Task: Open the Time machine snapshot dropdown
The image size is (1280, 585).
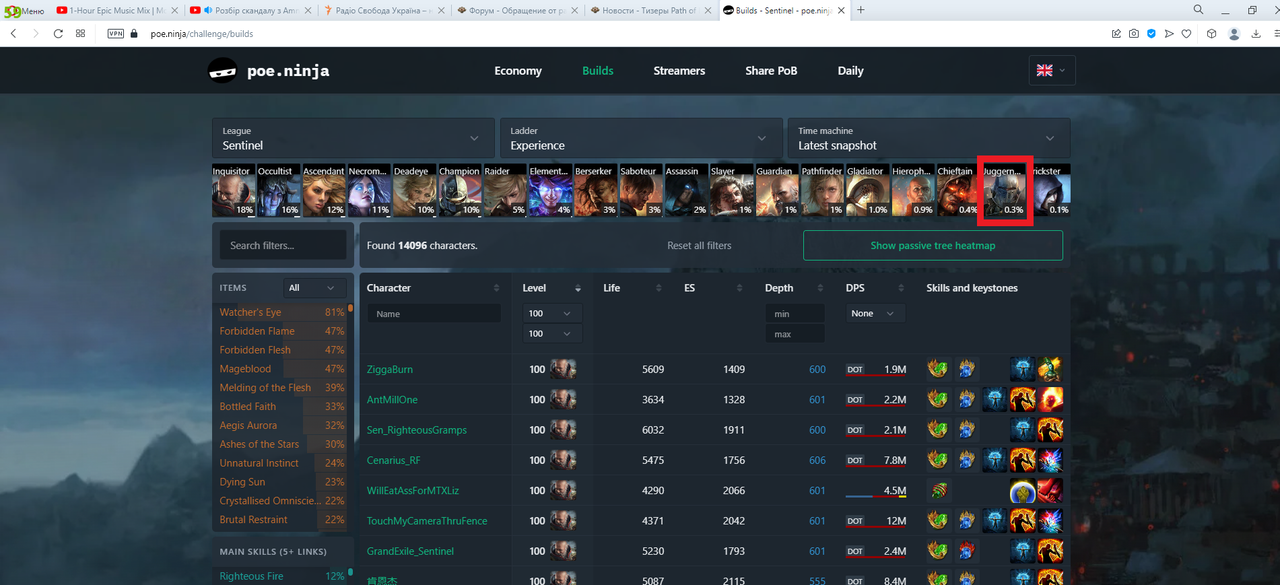Action: (929, 138)
